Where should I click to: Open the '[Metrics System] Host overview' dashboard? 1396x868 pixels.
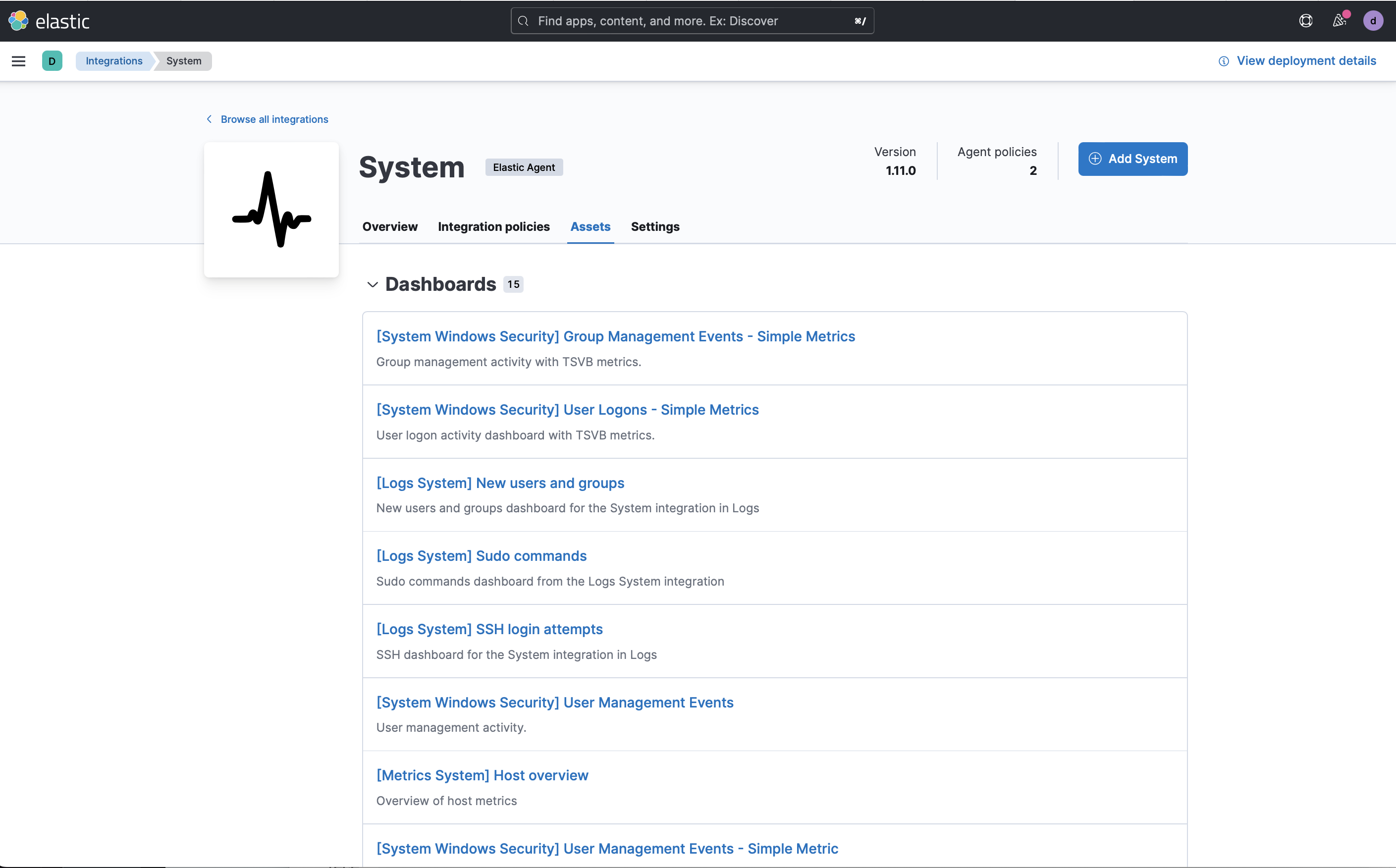(x=482, y=775)
